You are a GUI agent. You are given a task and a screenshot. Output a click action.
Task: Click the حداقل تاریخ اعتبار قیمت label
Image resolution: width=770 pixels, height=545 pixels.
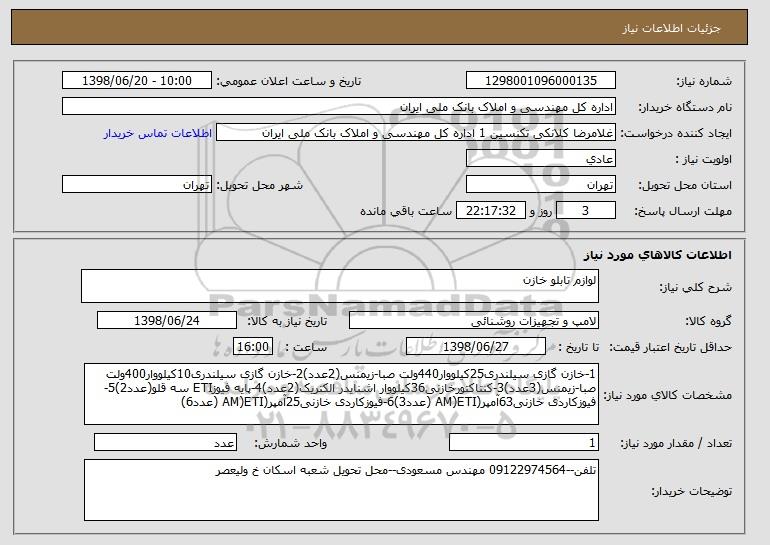670,348
